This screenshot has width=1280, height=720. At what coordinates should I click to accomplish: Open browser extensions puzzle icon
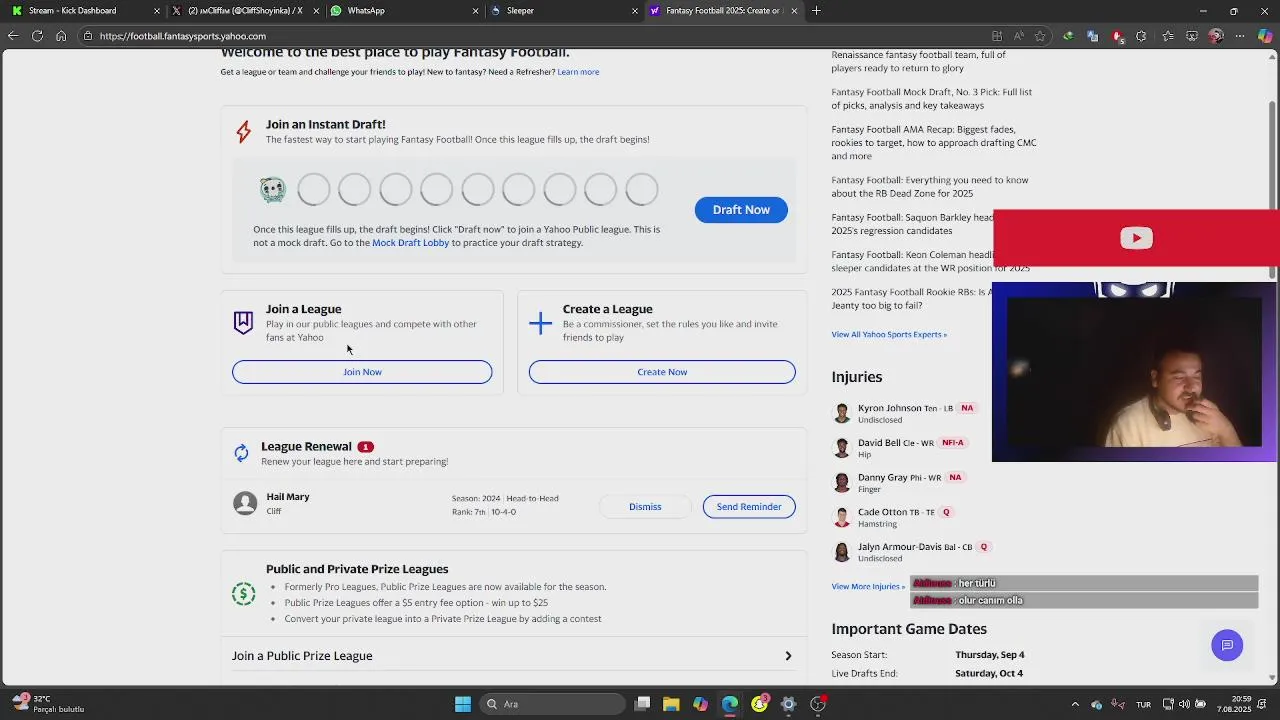1142,36
